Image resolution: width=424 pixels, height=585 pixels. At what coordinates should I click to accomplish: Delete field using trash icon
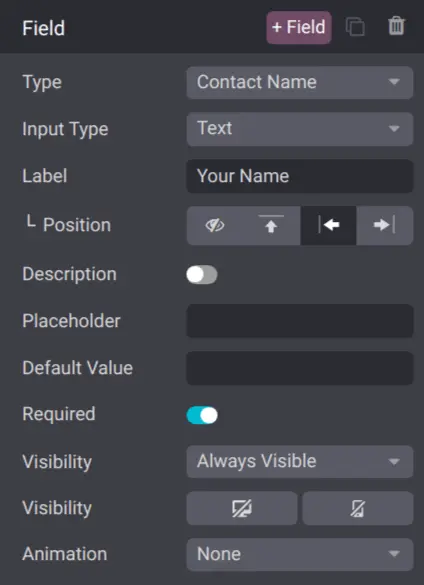pyautogui.click(x=396, y=26)
